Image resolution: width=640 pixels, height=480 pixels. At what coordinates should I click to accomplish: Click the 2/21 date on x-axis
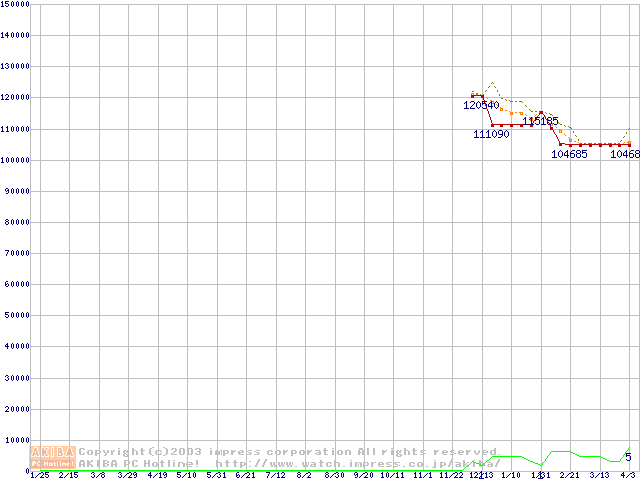click(x=569, y=475)
